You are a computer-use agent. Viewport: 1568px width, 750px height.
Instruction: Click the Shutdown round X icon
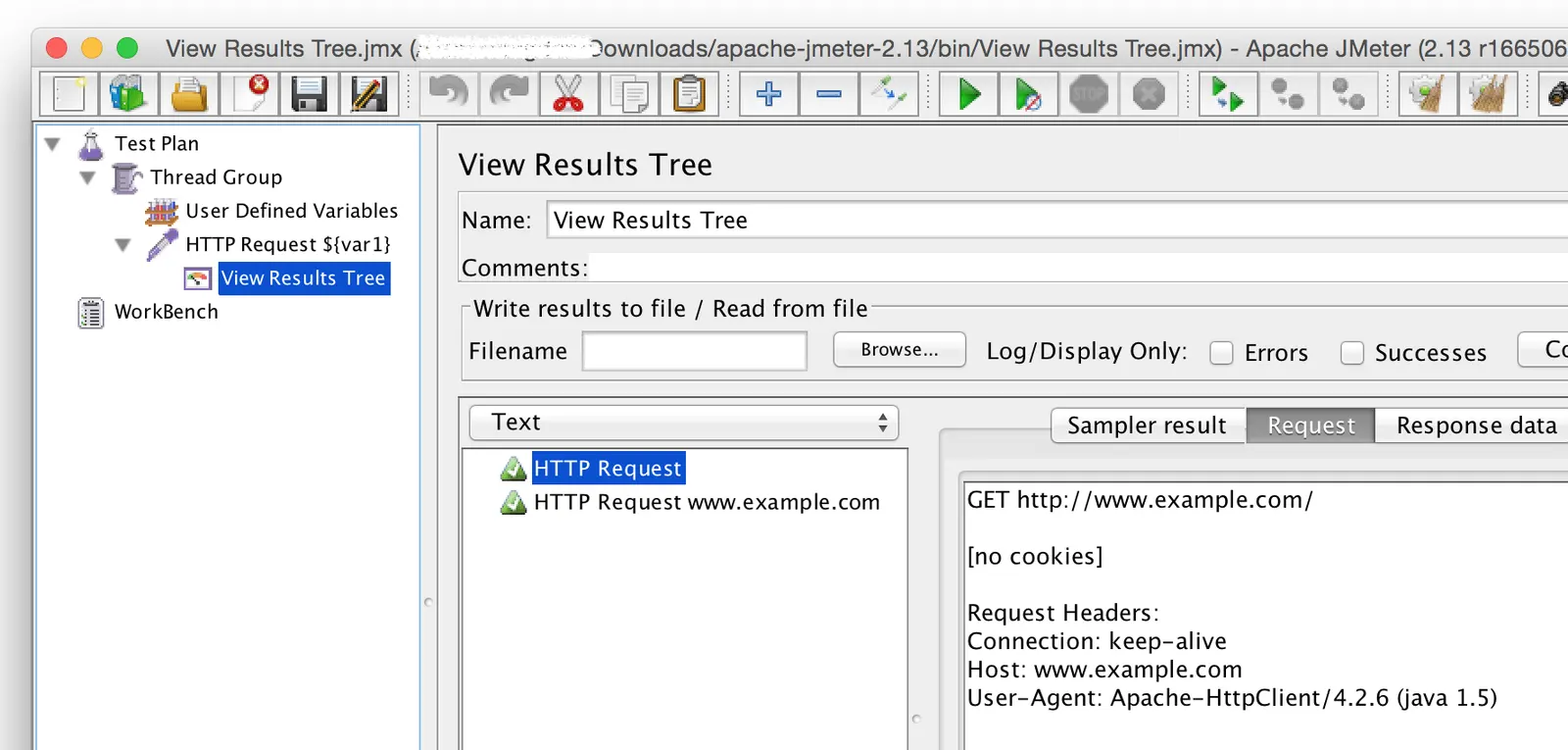coord(1149,95)
